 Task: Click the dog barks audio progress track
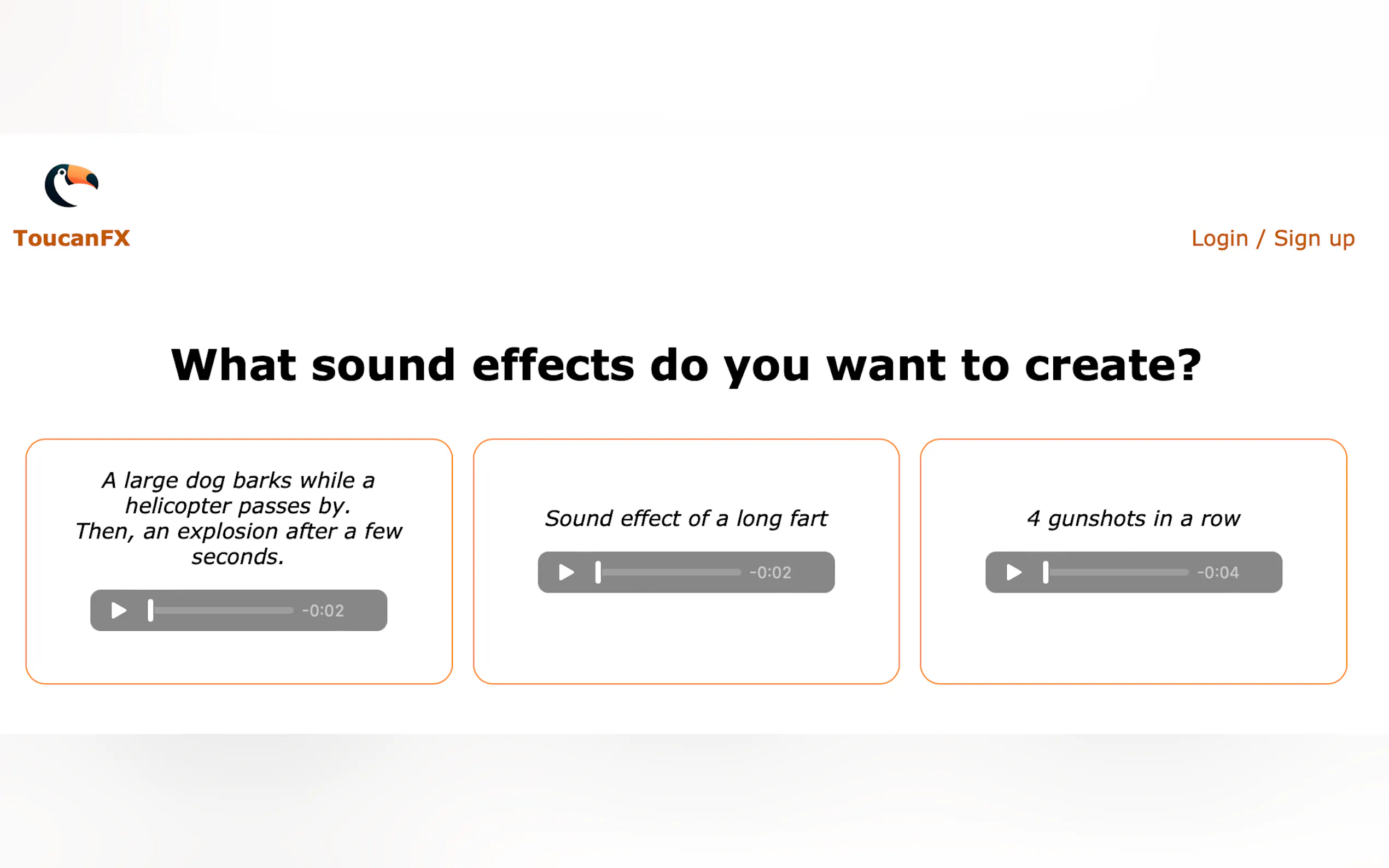point(224,610)
